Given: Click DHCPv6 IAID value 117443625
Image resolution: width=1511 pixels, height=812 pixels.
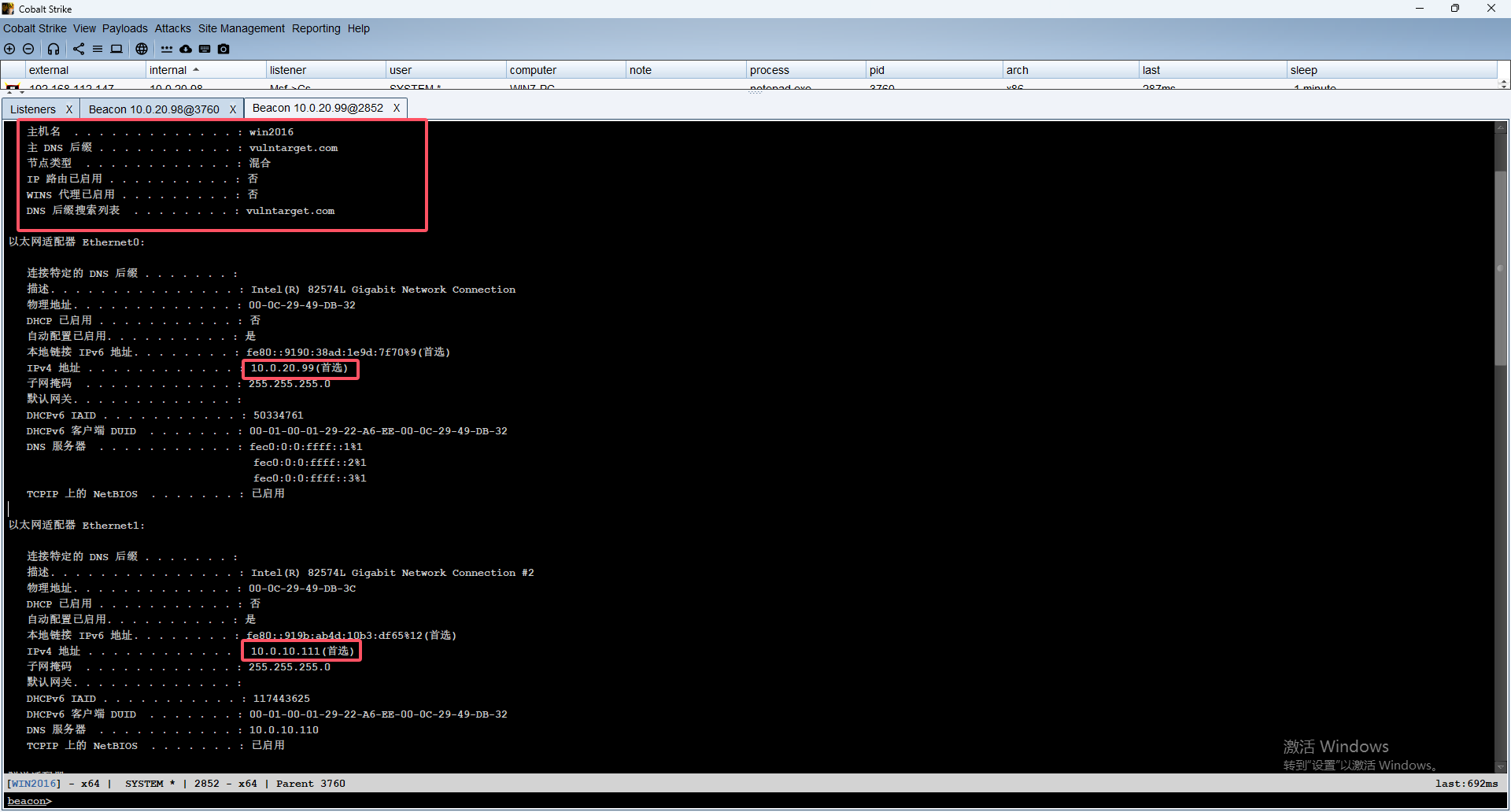Looking at the screenshot, I should [x=282, y=699].
